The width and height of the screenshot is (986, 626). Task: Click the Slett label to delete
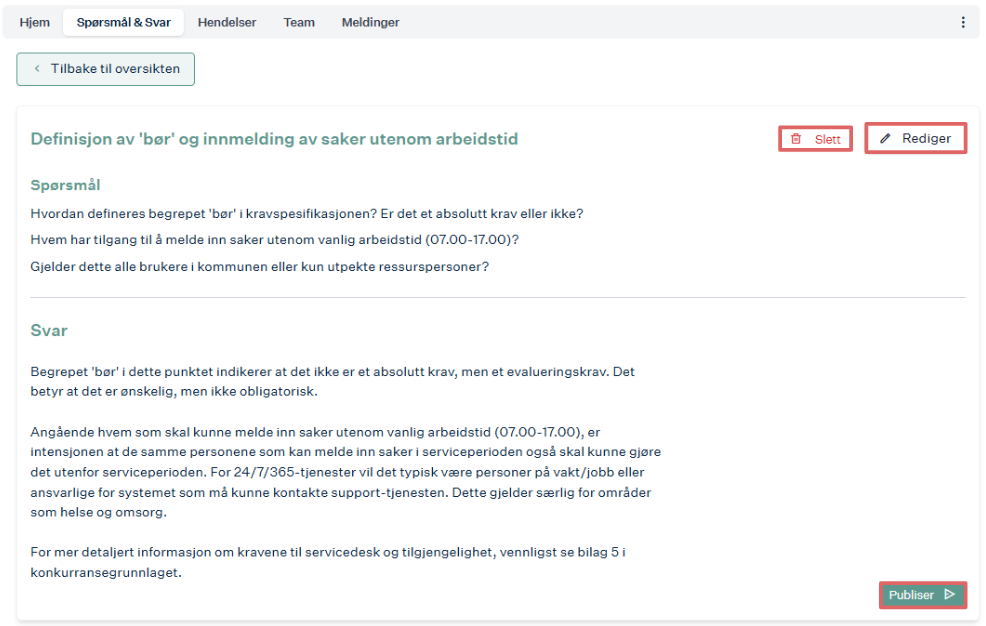click(x=828, y=140)
